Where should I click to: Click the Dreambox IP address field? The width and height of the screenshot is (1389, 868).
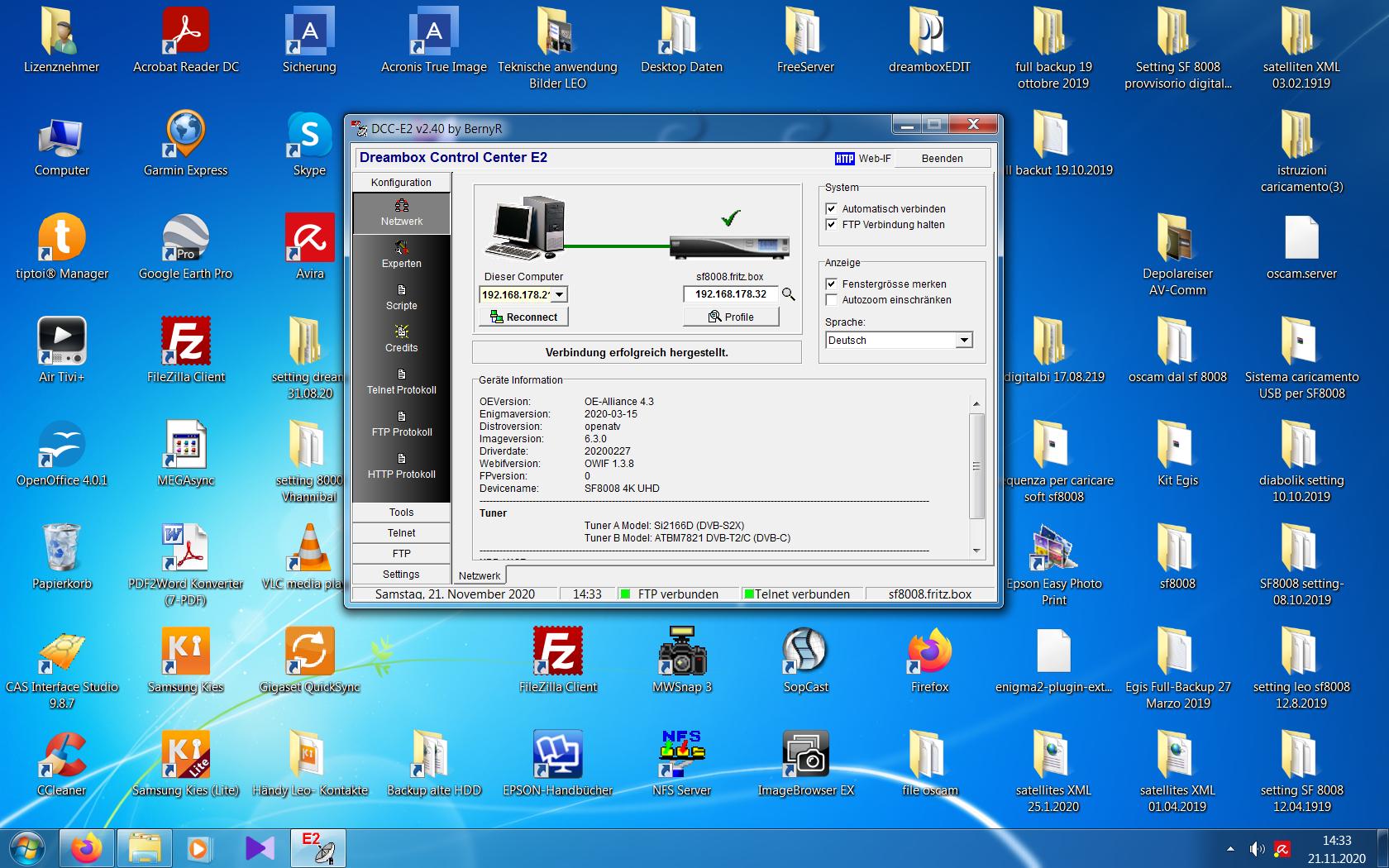[x=731, y=294]
